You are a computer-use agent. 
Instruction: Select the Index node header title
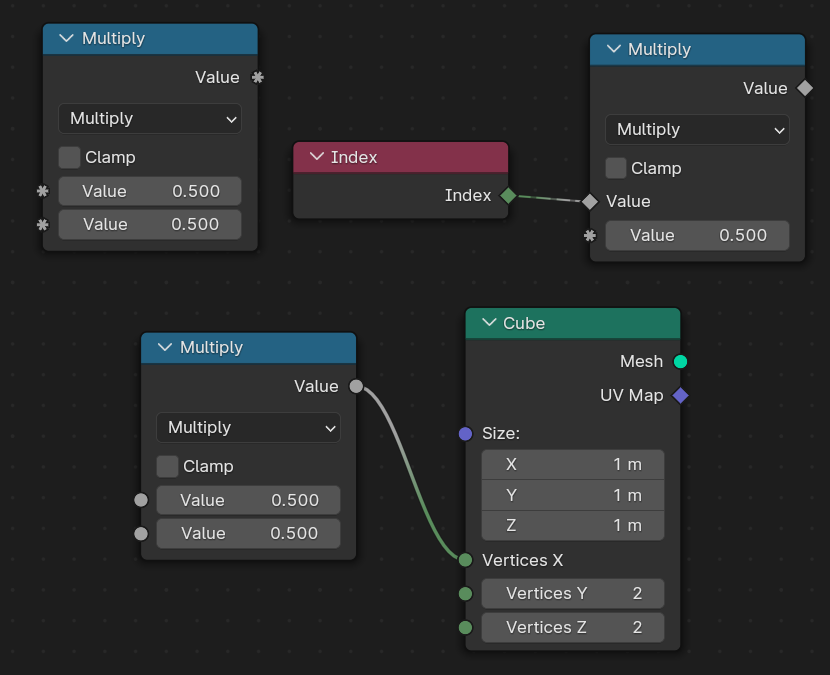pos(354,157)
